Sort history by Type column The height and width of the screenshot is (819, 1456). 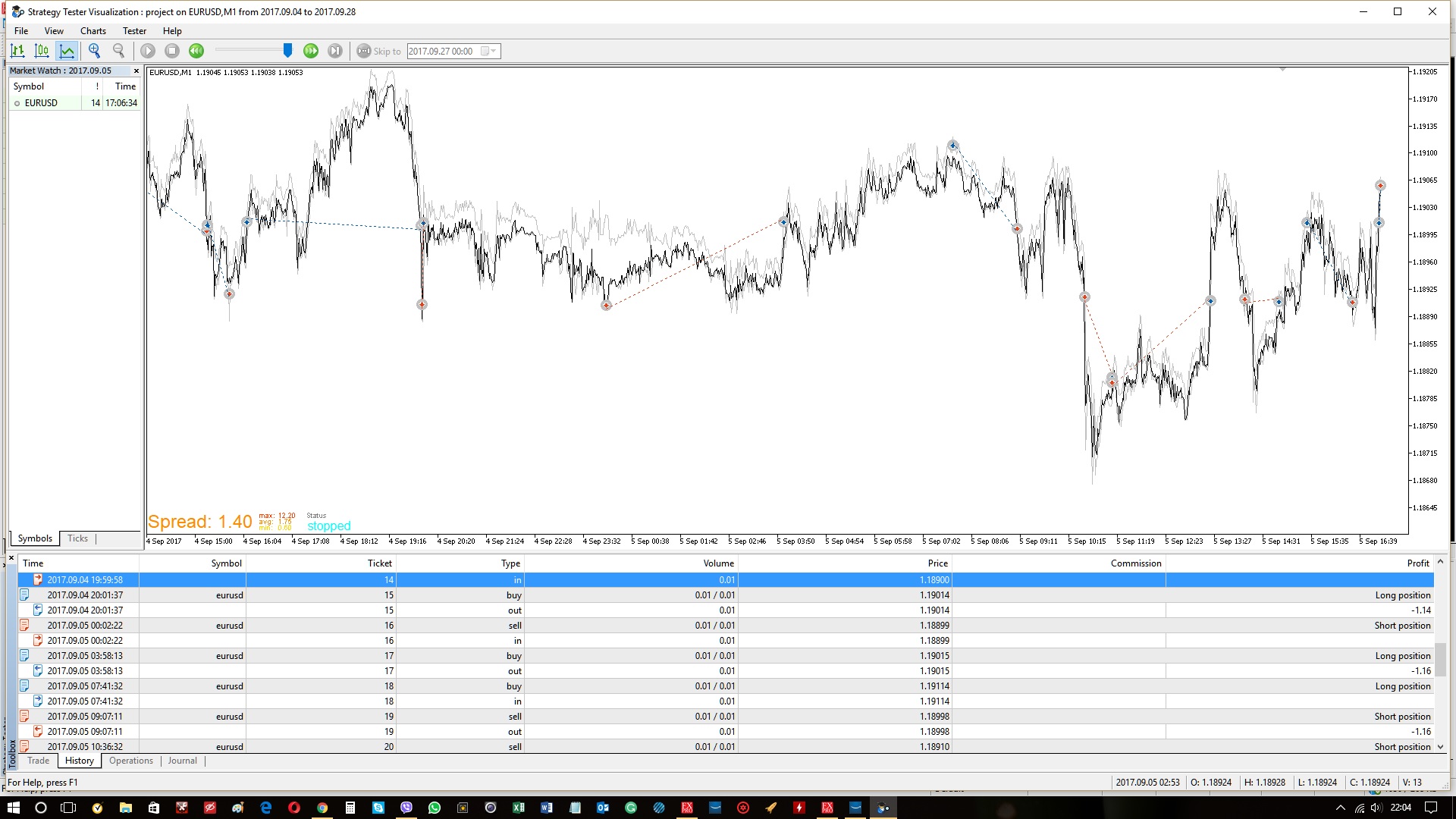point(460,563)
